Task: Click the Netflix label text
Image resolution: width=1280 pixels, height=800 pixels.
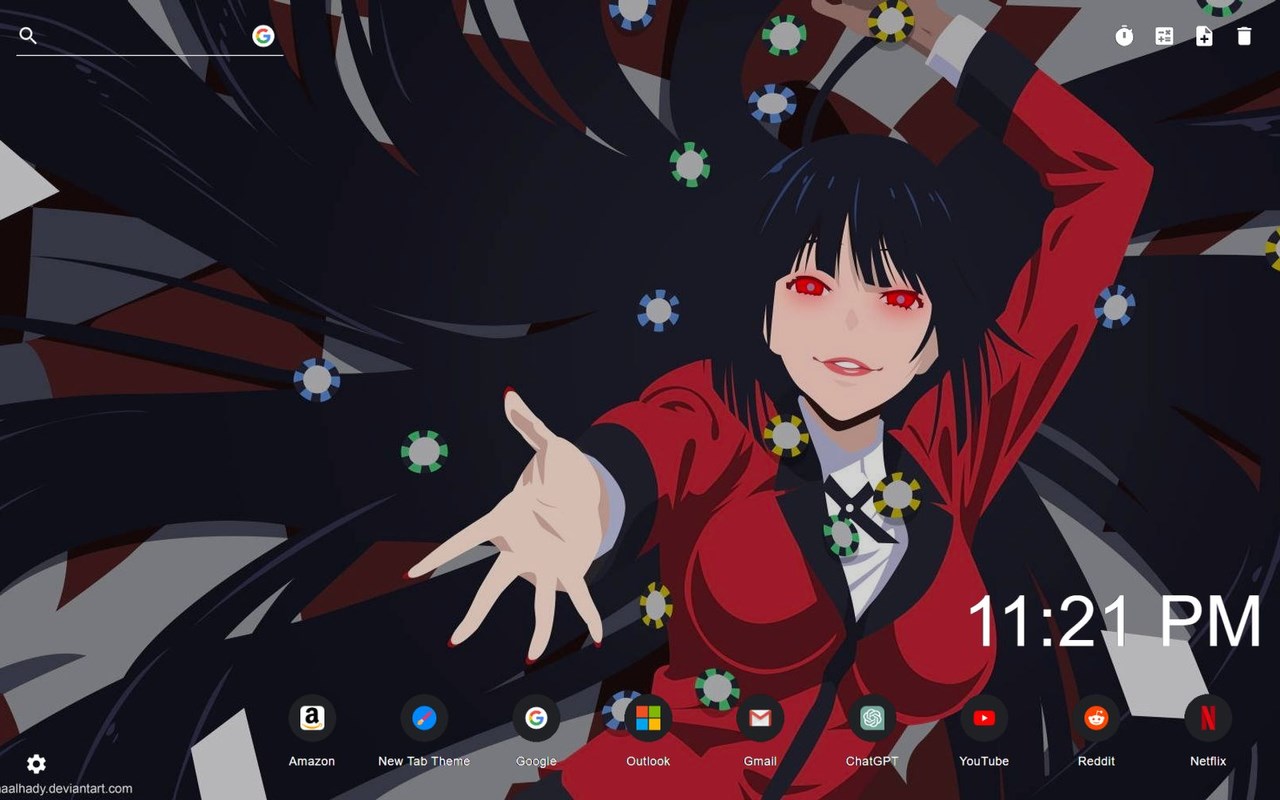Action: [x=1208, y=761]
